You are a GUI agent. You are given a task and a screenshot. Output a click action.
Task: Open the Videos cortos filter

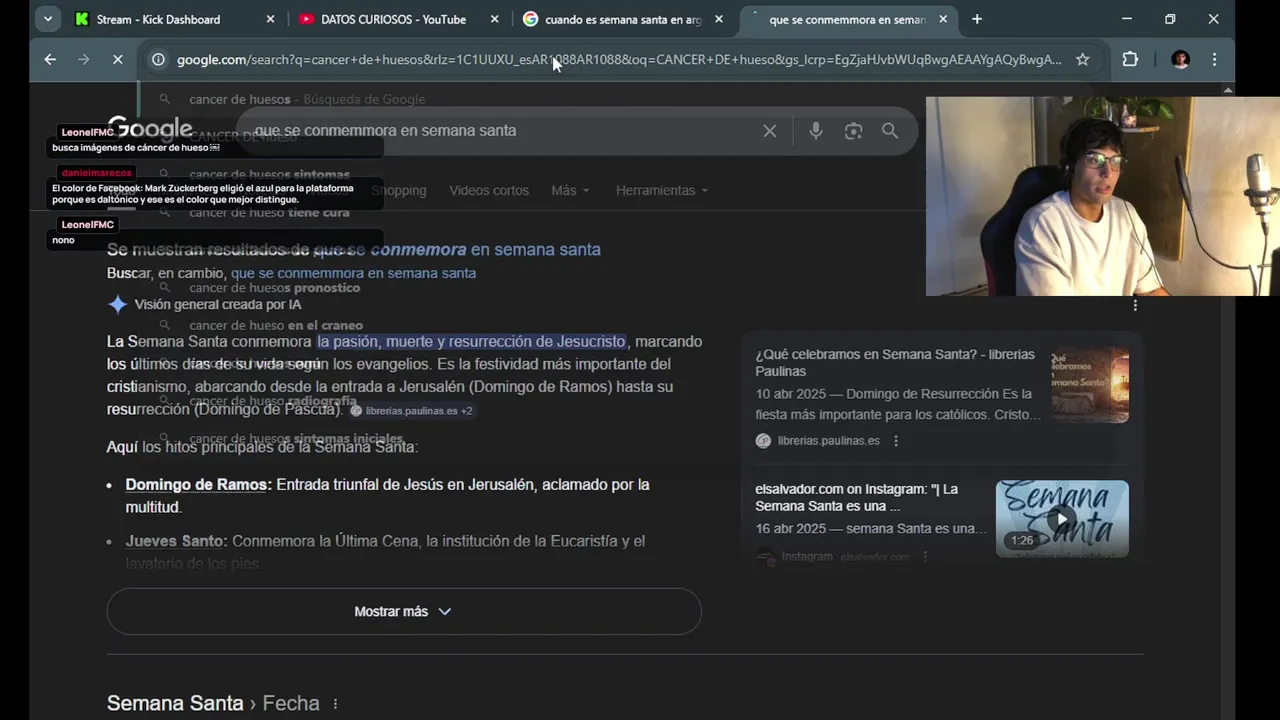click(489, 190)
